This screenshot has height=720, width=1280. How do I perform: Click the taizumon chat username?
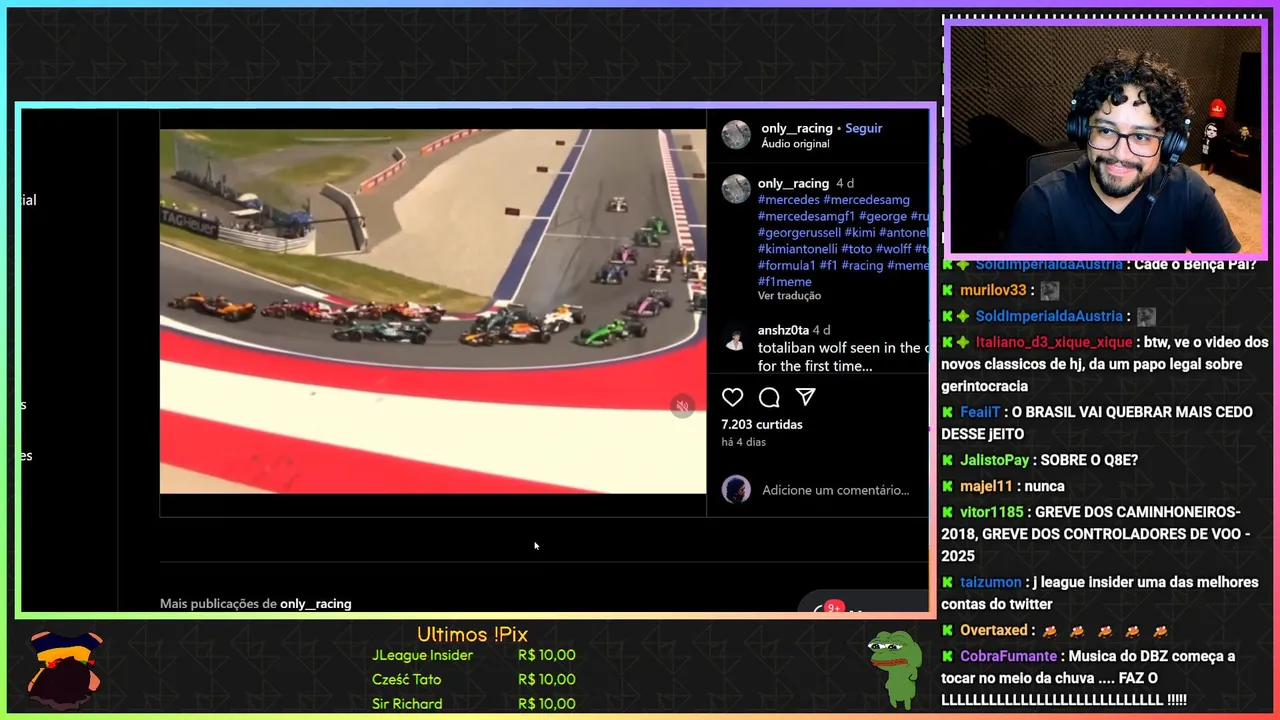tap(991, 582)
